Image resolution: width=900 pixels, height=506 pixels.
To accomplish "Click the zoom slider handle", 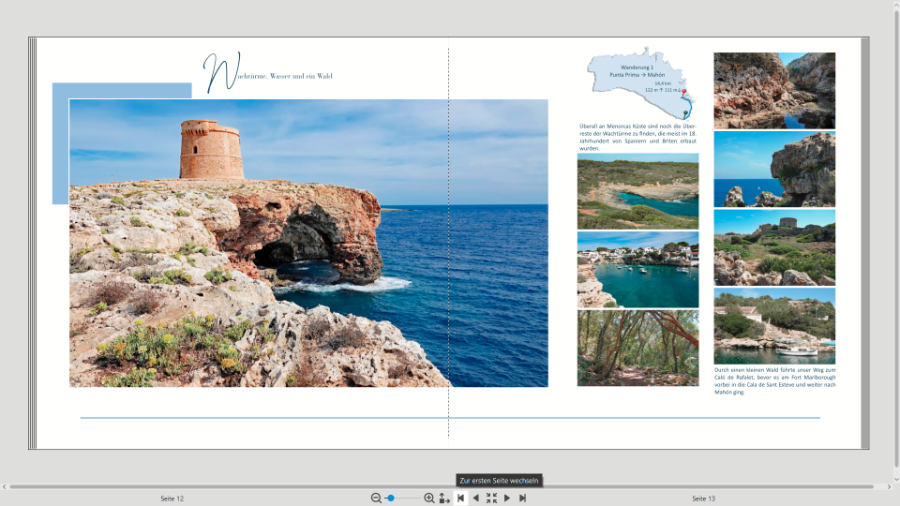I will click(x=391, y=498).
